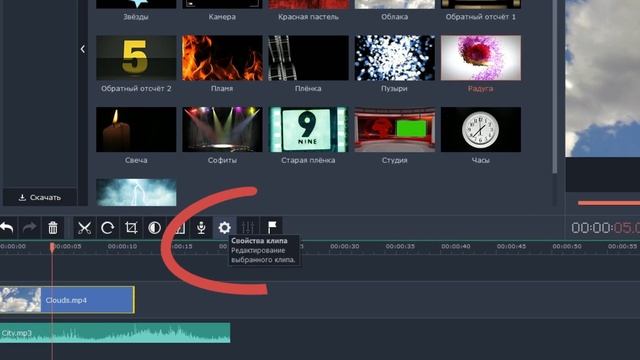Choose the Пламя flame thumbnail
This screenshot has height=360, width=640.
click(222, 58)
